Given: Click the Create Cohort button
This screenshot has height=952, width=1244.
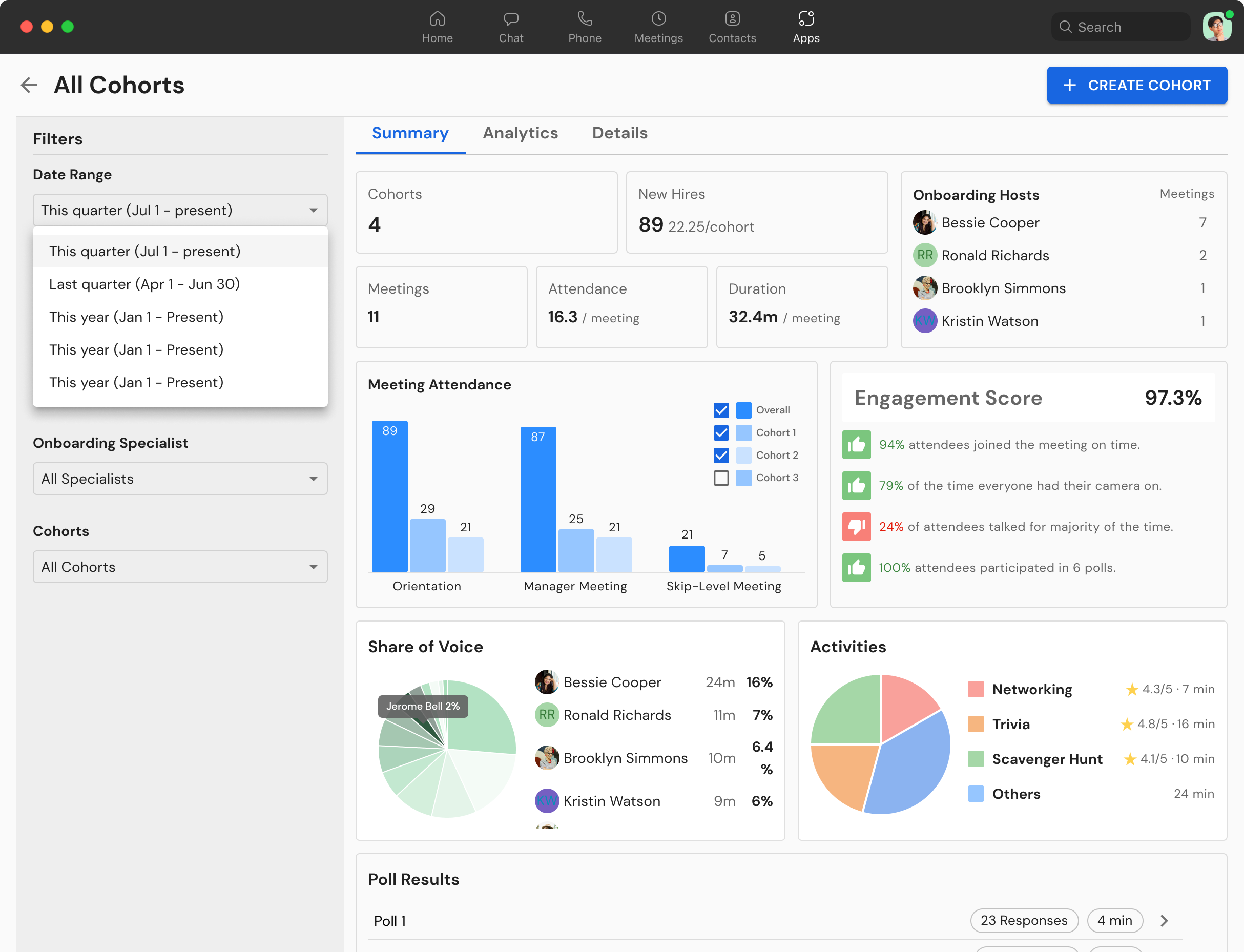Looking at the screenshot, I should [x=1136, y=85].
